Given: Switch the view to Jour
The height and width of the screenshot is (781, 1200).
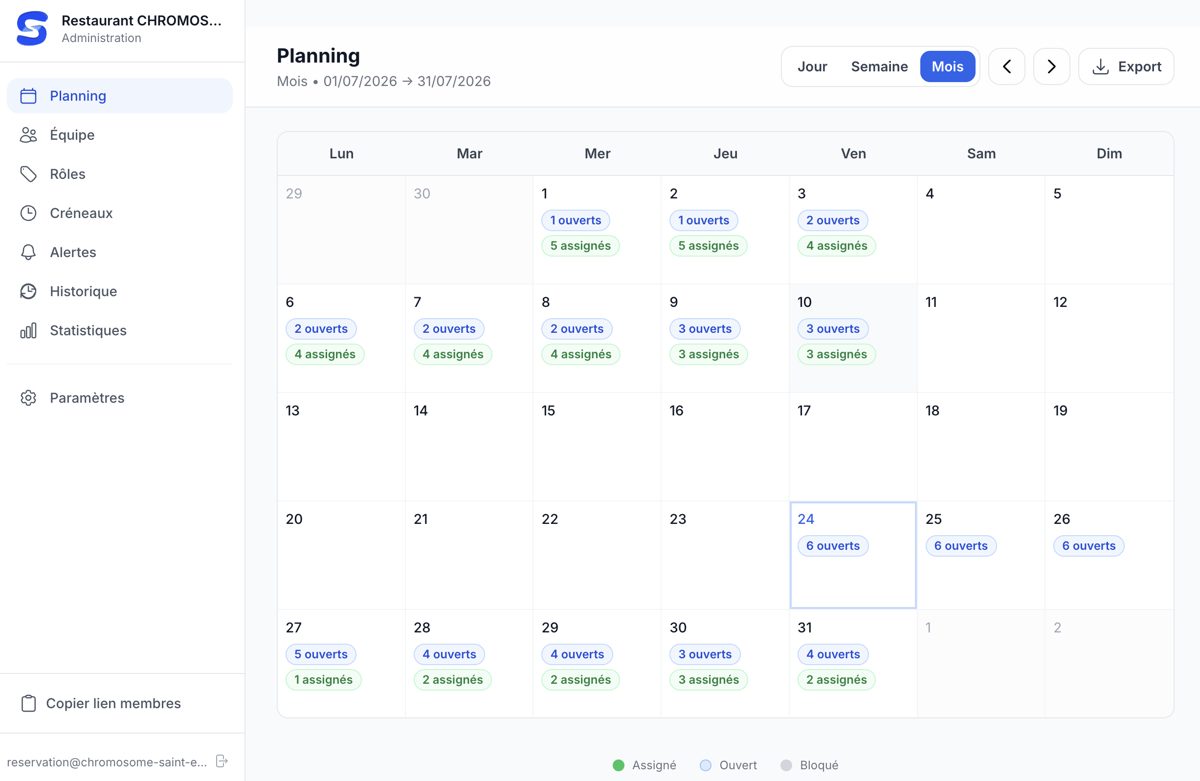Looking at the screenshot, I should 812,67.
